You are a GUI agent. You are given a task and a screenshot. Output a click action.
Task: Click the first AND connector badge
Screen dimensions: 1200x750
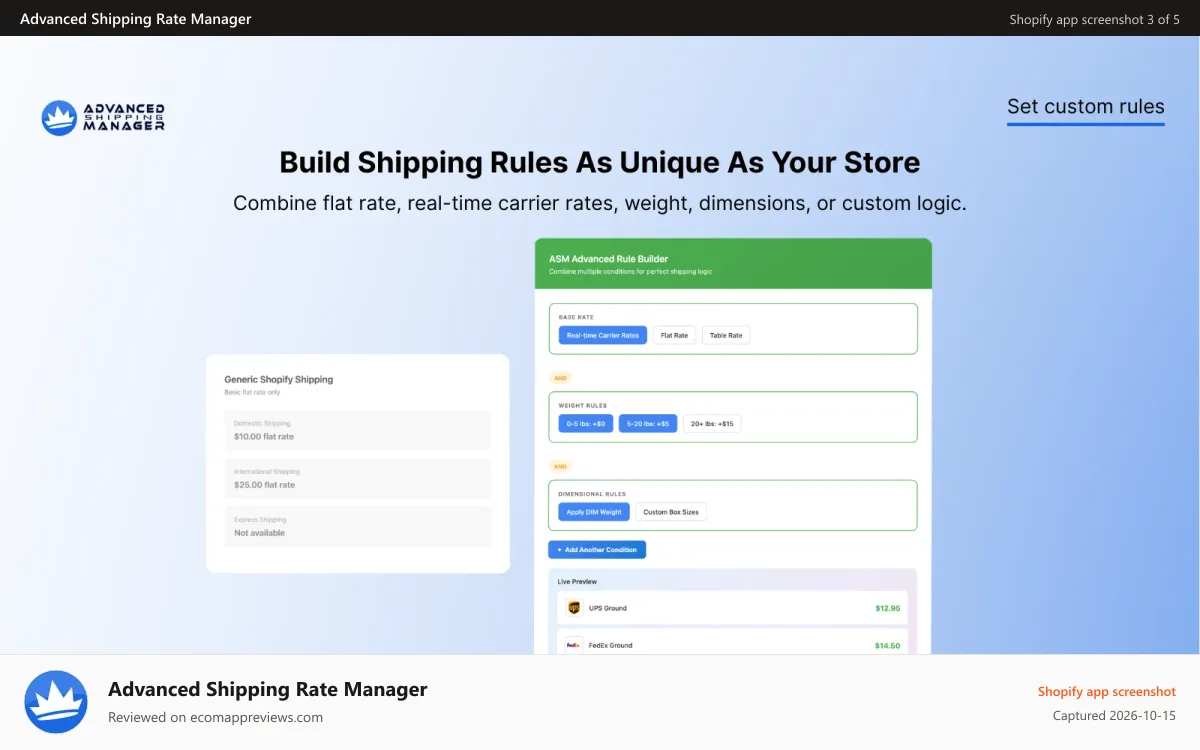point(560,378)
